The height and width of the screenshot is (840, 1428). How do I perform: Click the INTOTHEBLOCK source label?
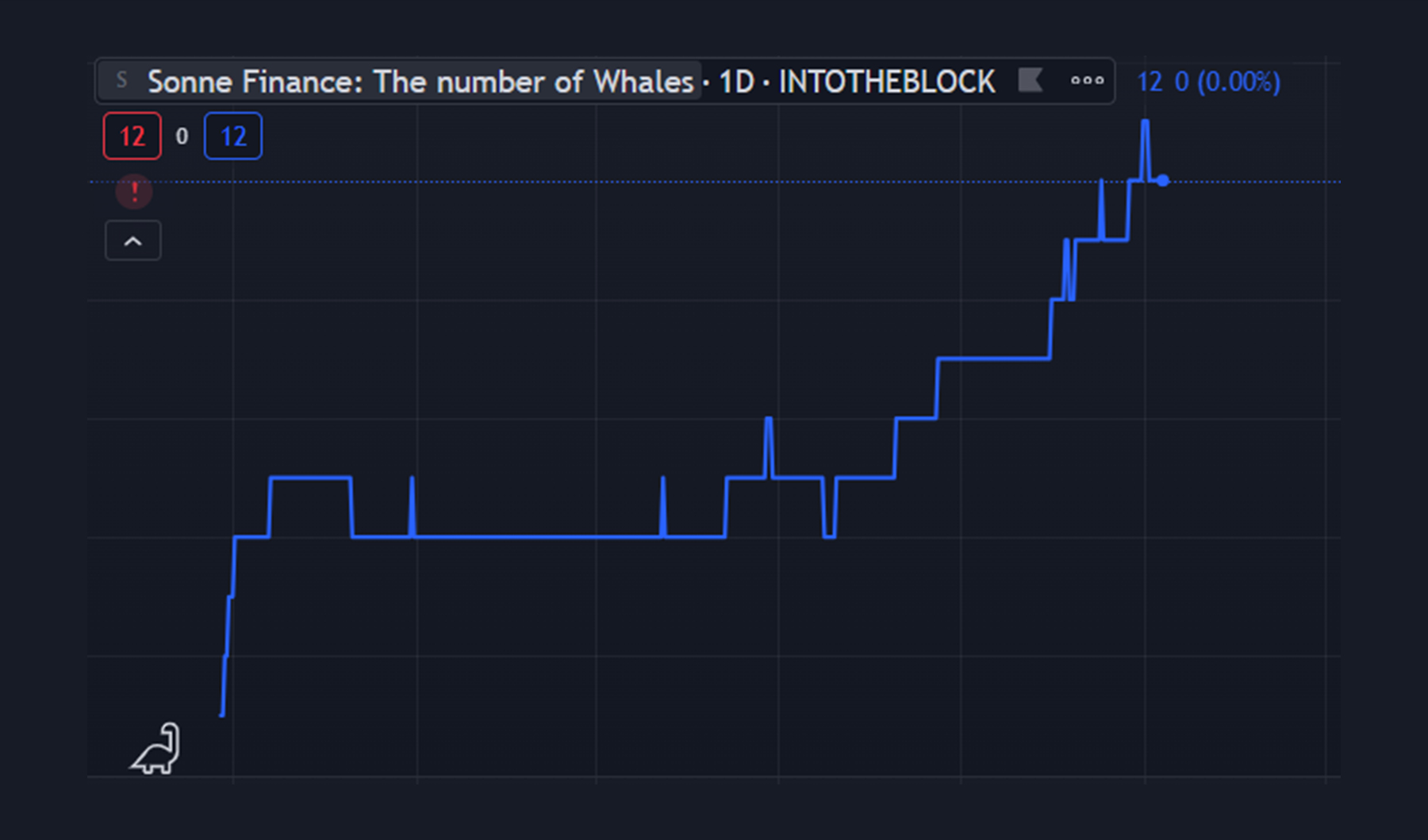pyautogui.click(x=886, y=82)
